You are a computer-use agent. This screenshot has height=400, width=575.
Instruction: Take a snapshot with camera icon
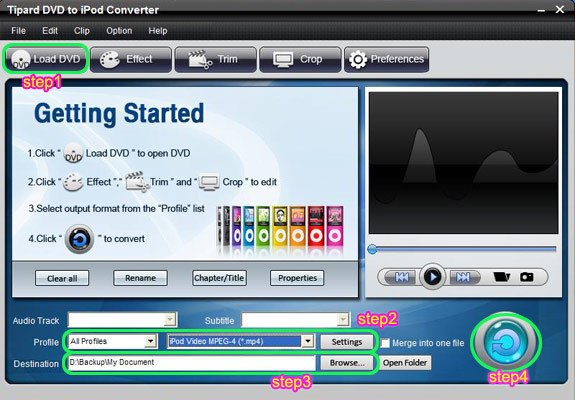[x=527, y=277]
